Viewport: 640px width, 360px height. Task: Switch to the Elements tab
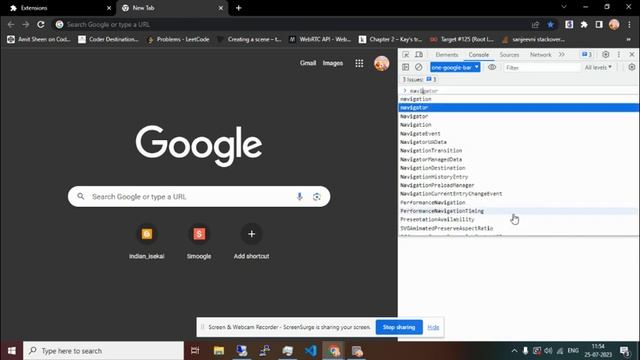[447, 54]
